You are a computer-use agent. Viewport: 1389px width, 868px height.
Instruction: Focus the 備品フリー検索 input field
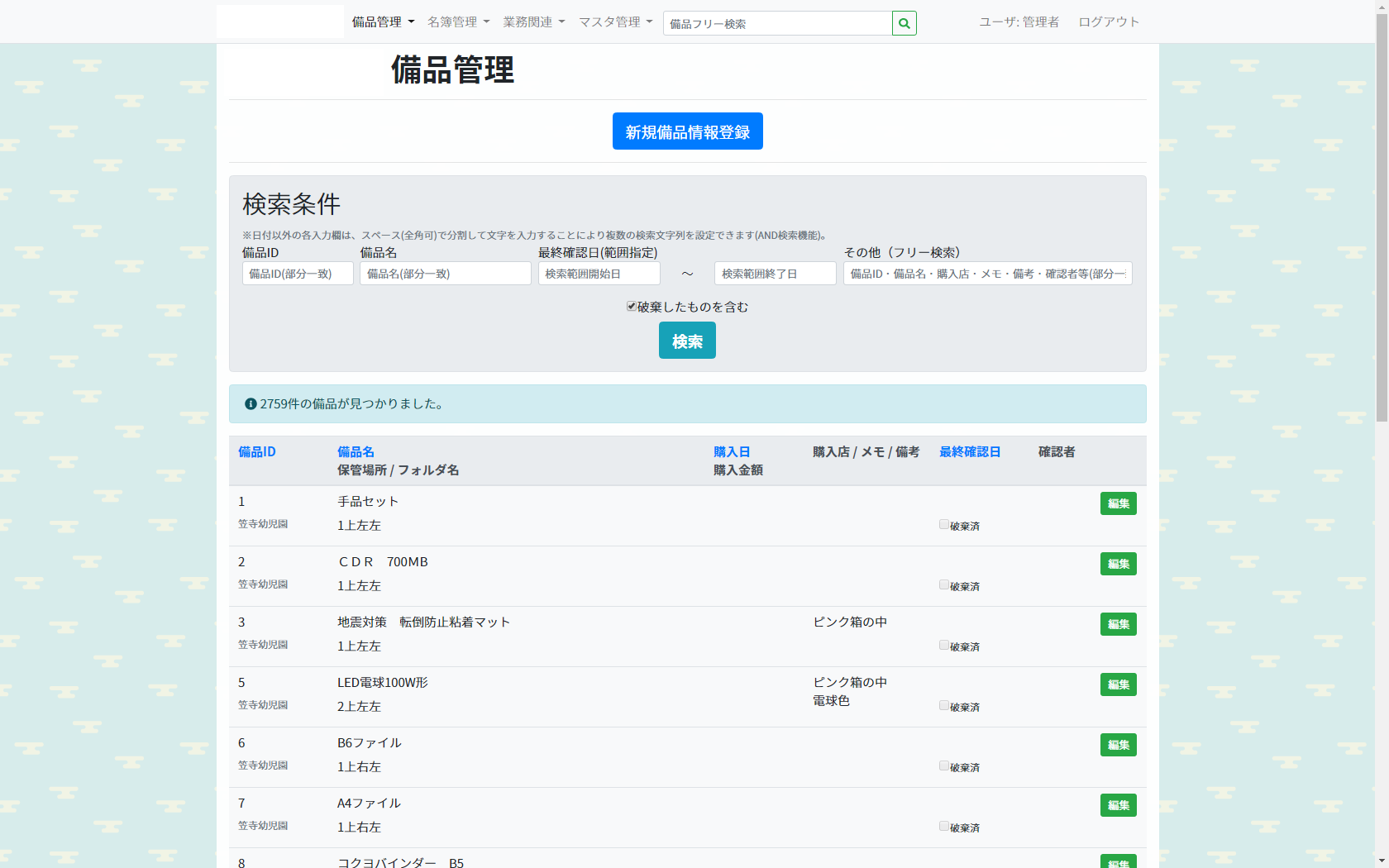(x=777, y=23)
